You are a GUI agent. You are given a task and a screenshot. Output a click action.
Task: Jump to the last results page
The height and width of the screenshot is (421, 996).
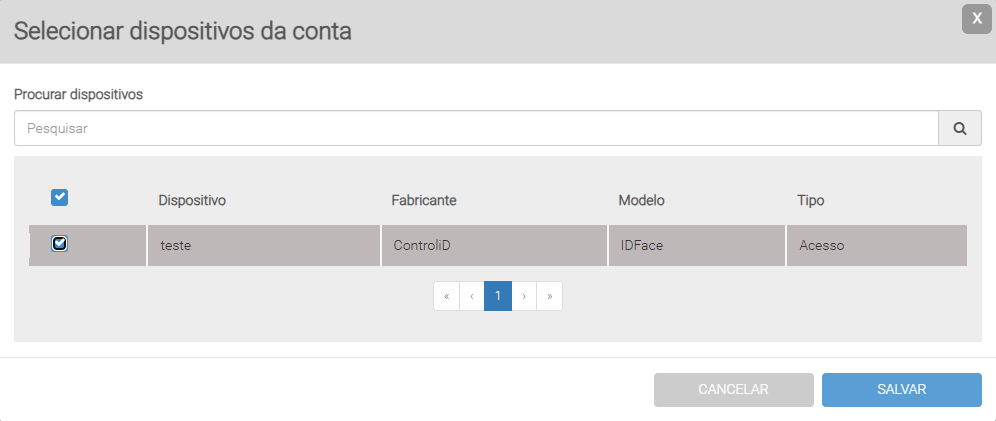549,296
